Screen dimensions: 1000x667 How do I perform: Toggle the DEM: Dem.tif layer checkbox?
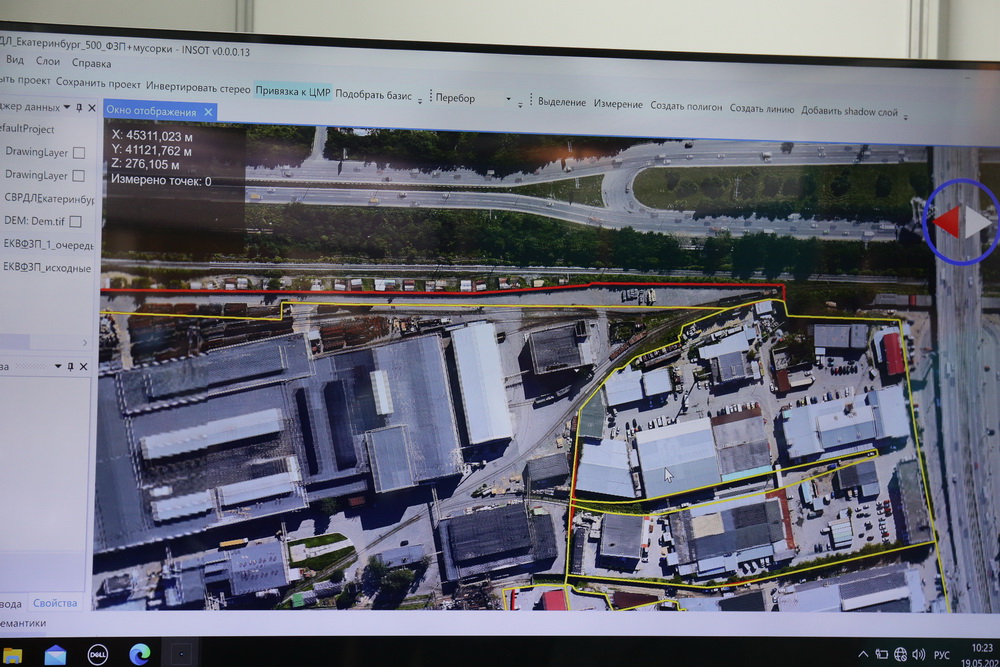click(75, 221)
